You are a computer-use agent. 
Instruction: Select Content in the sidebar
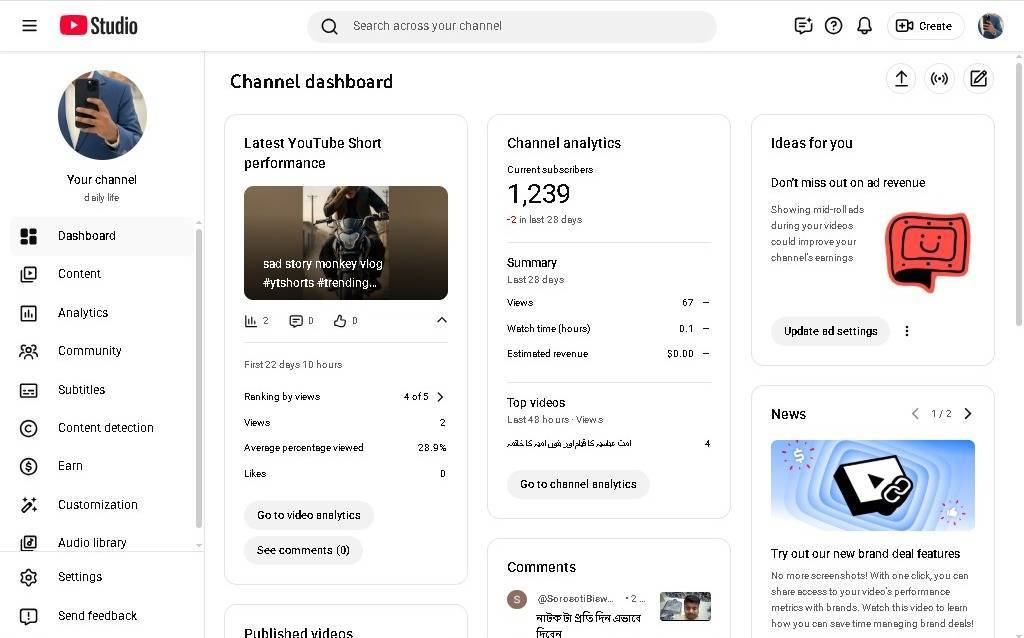tap(79, 274)
